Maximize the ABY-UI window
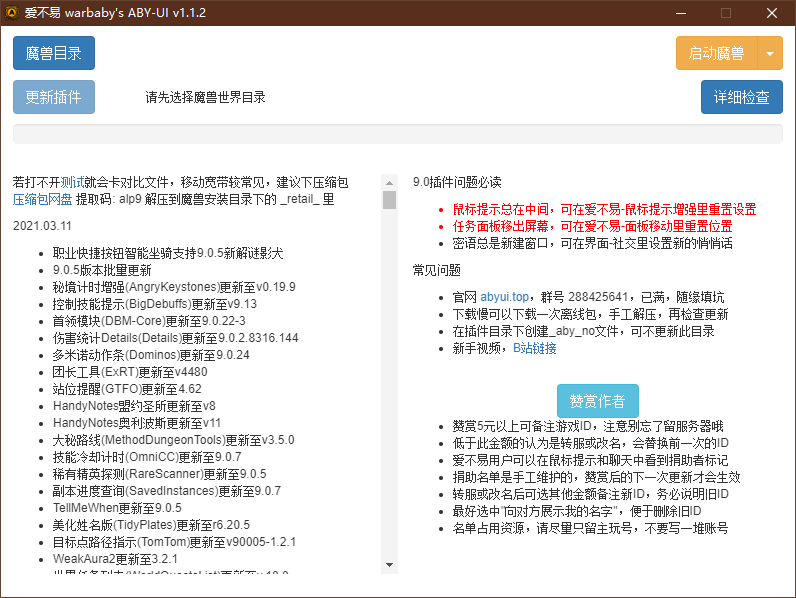The height and width of the screenshot is (598, 796). (726, 13)
